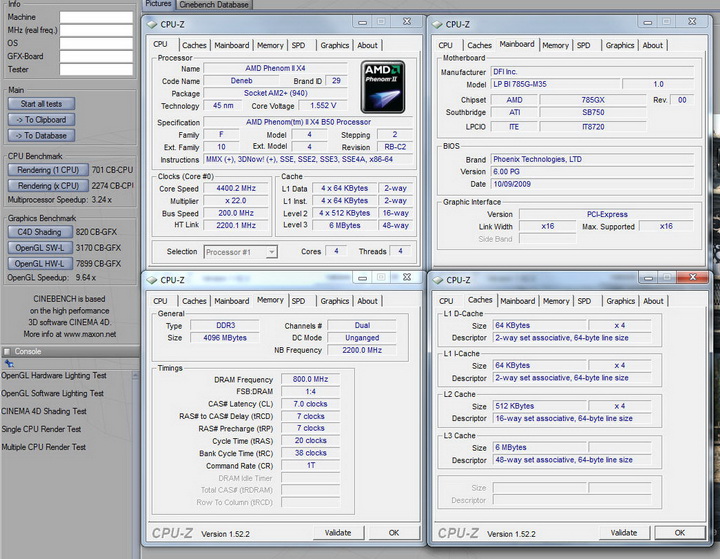Click the CPU-Z icon in the top-left window title
720x559 pixels.
(152, 24)
